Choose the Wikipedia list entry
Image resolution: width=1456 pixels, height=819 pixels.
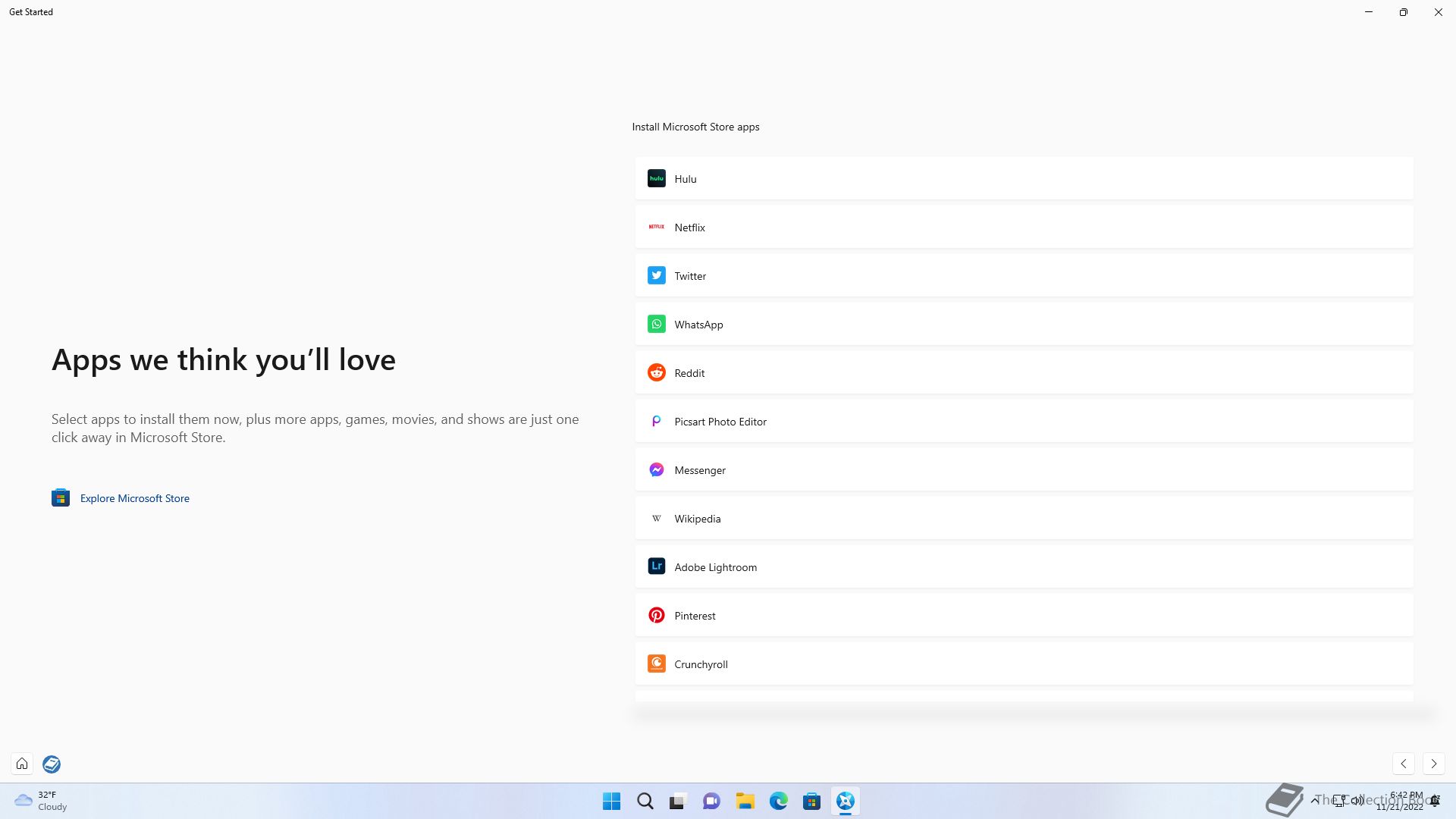click(x=1024, y=519)
